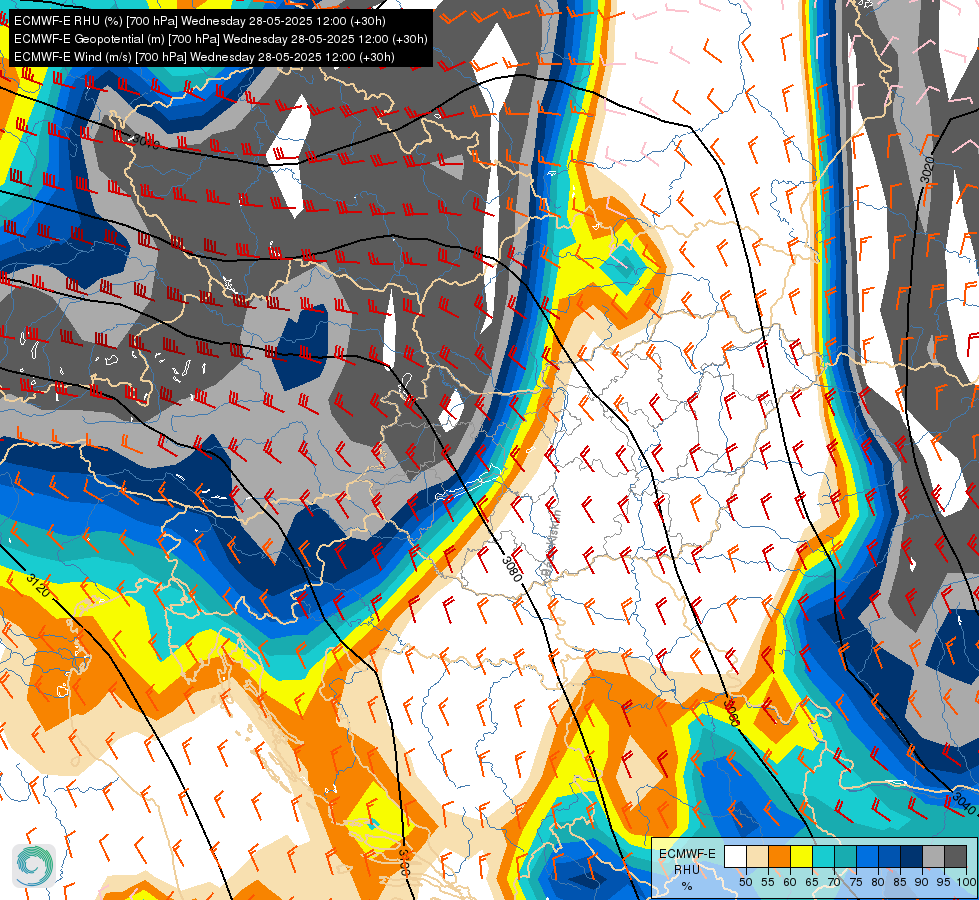Select the navy 85-90% legend swatch
979x900 pixels.
912,856
